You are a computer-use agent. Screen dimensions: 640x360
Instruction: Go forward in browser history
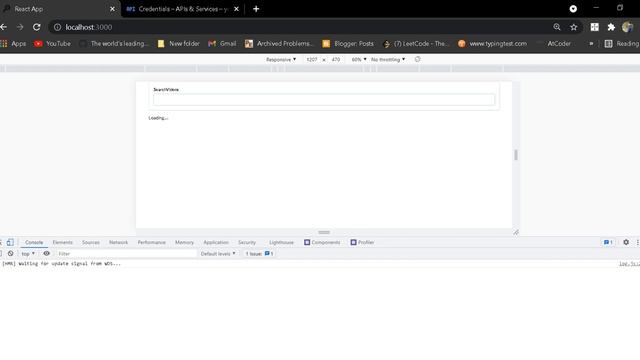[20, 27]
